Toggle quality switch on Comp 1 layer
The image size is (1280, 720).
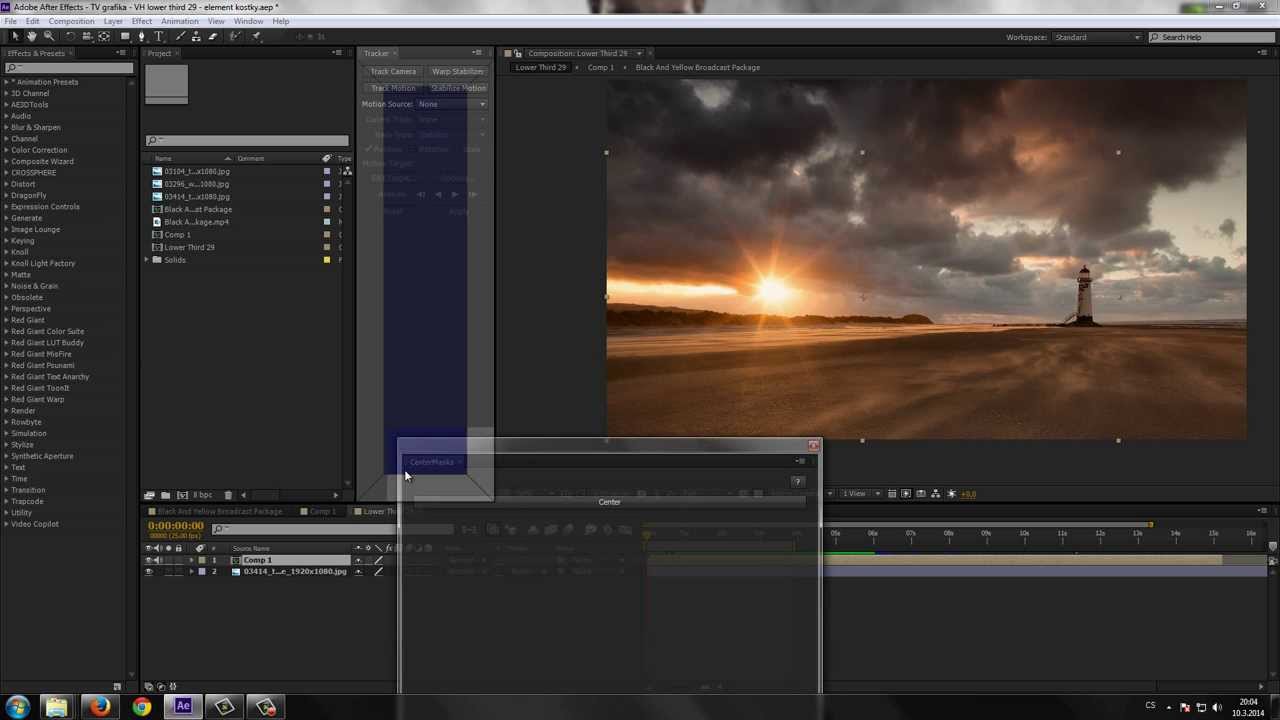379,560
